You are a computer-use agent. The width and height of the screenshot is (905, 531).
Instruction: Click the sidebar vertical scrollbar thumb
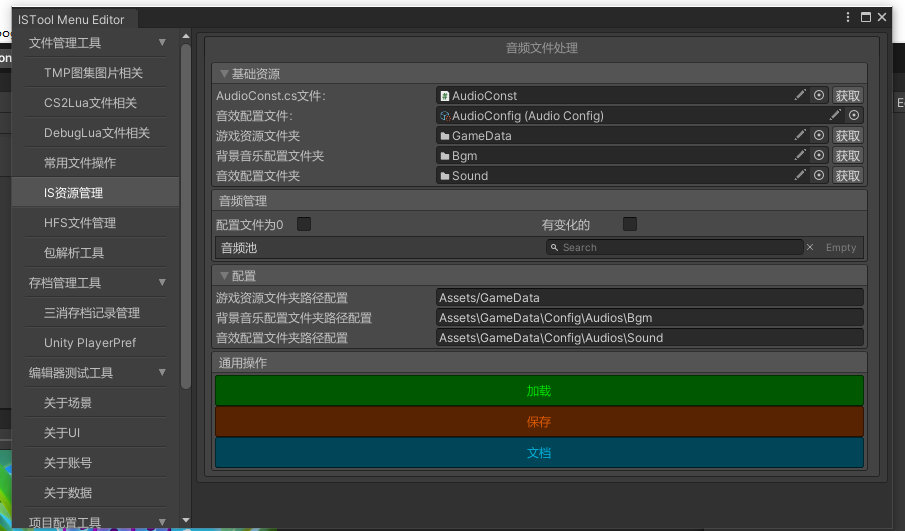(x=185, y=216)
